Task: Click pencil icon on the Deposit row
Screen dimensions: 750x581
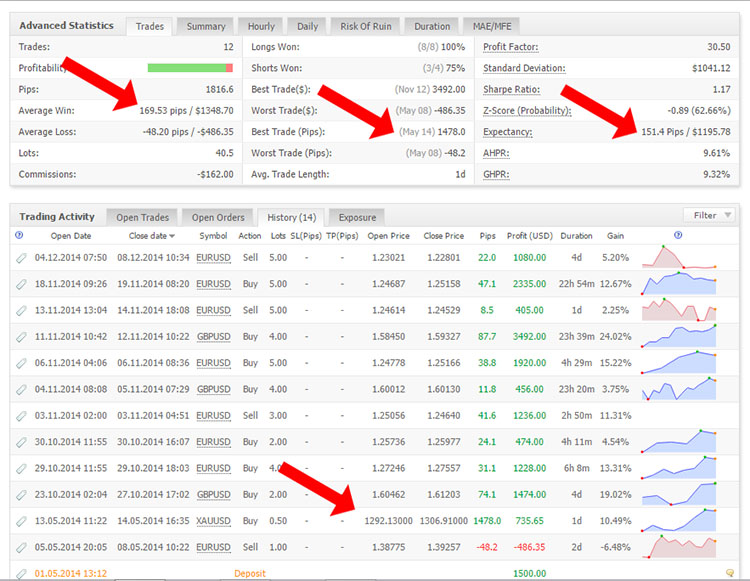Action: [x=21, y=573]
